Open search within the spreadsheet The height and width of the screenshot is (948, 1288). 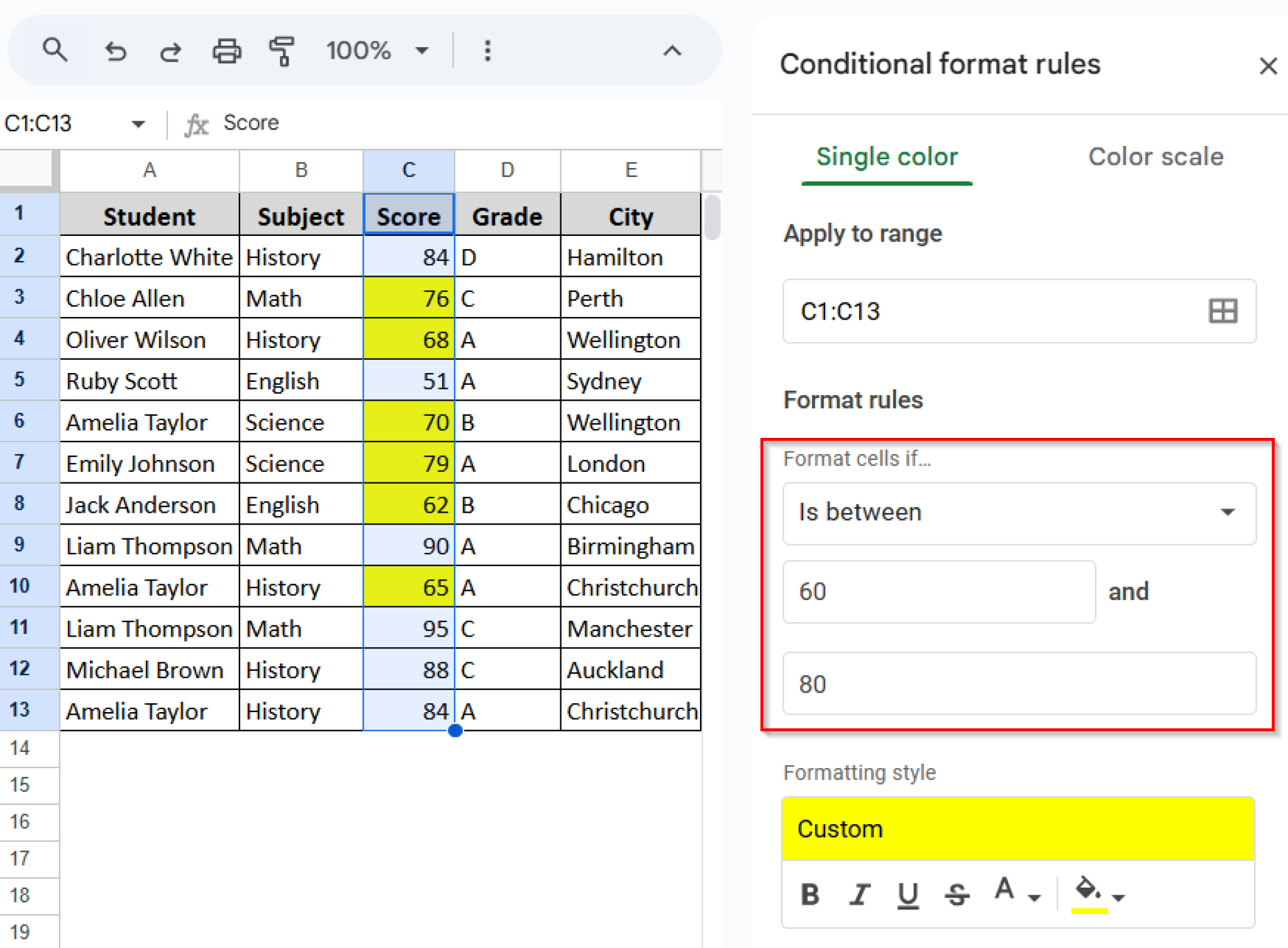coord(55,50)
